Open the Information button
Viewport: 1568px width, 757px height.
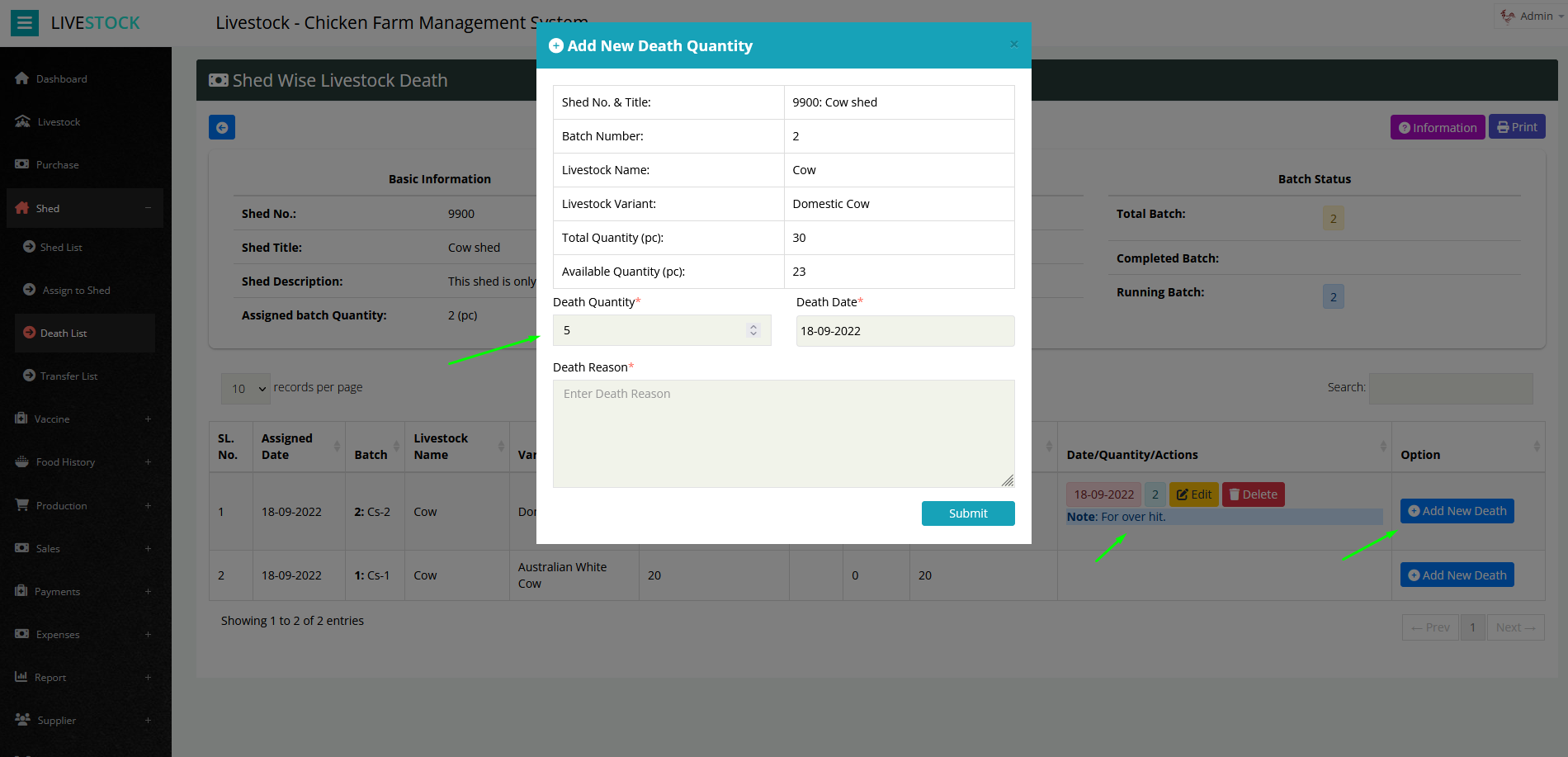pos(1437,127)
